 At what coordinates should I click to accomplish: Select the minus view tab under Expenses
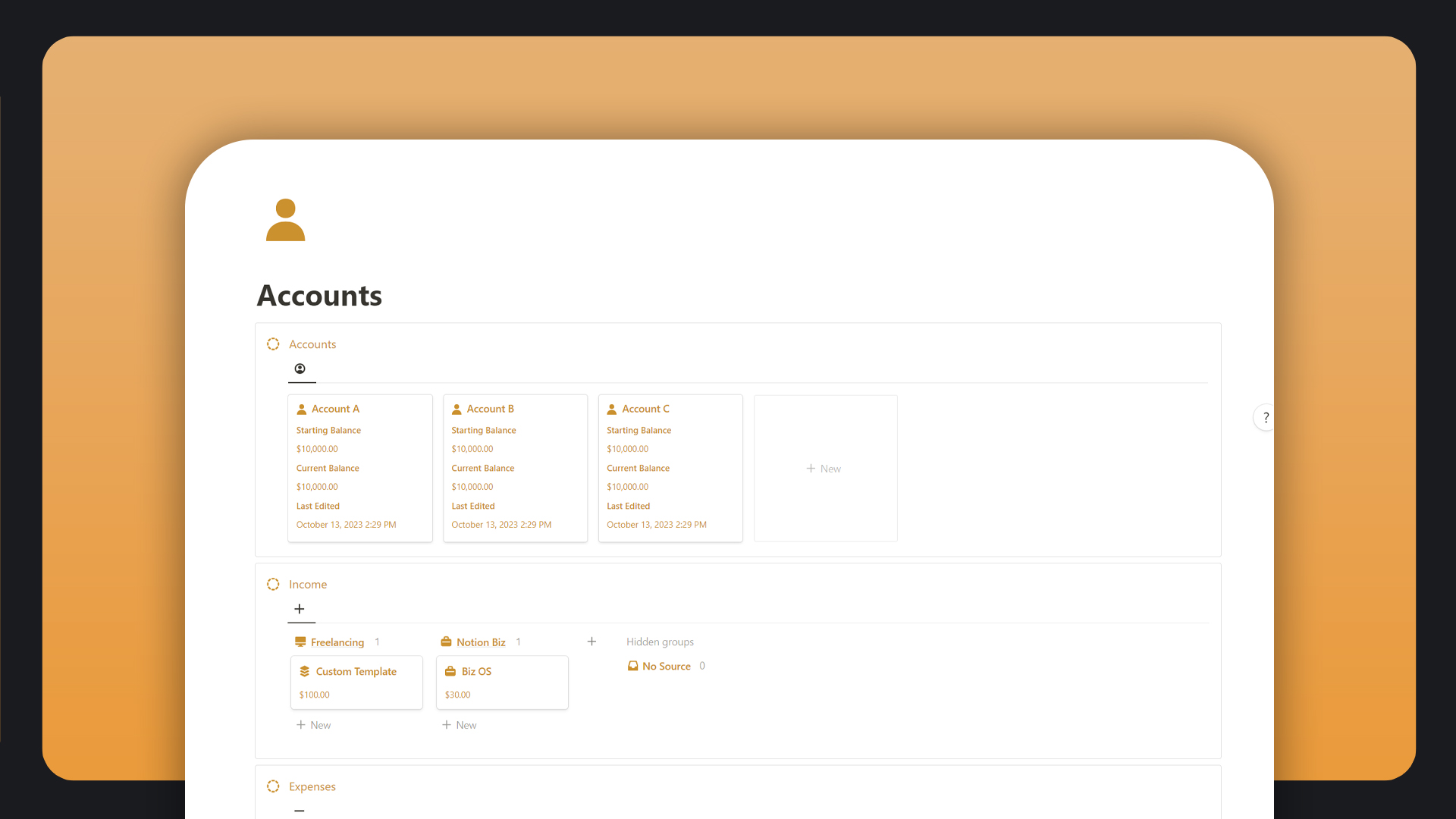[300, 810]
